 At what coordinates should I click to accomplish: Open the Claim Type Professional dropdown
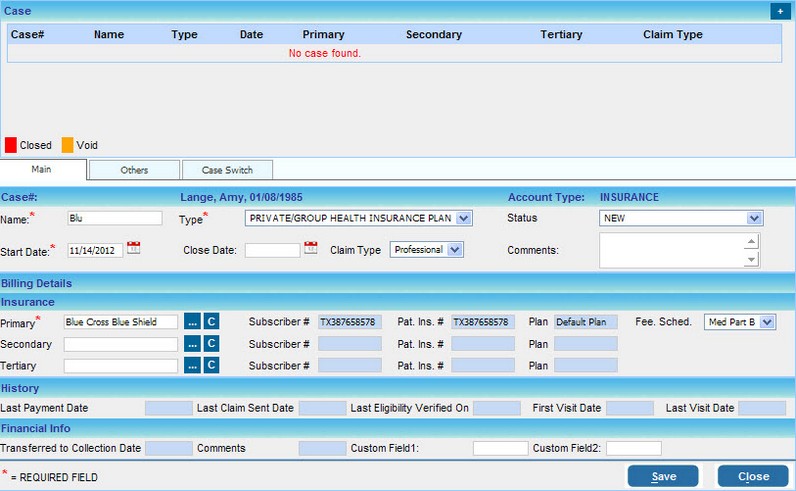pyautogui.click(x=455, y=250)
